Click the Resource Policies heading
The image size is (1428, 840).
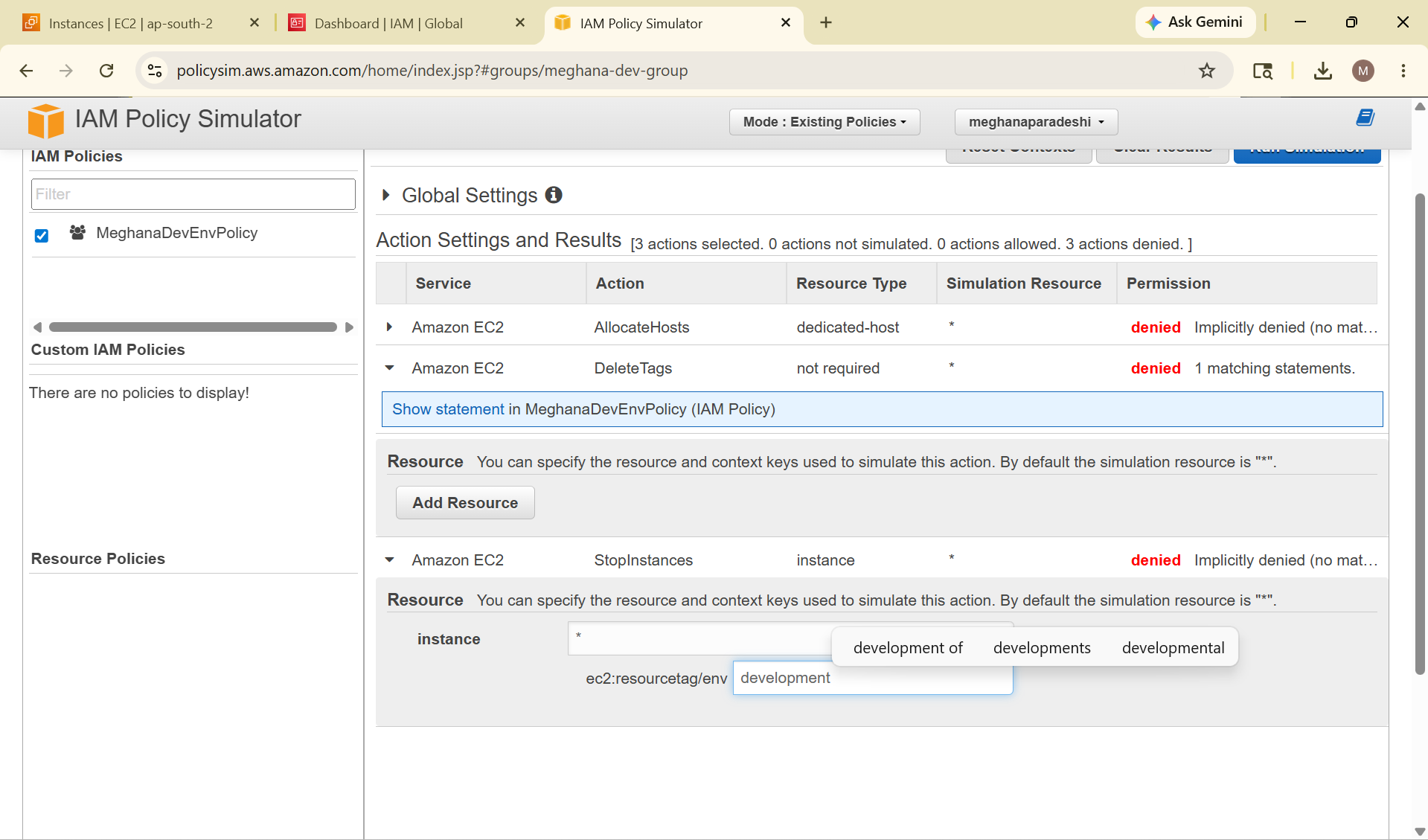point(98,559)
